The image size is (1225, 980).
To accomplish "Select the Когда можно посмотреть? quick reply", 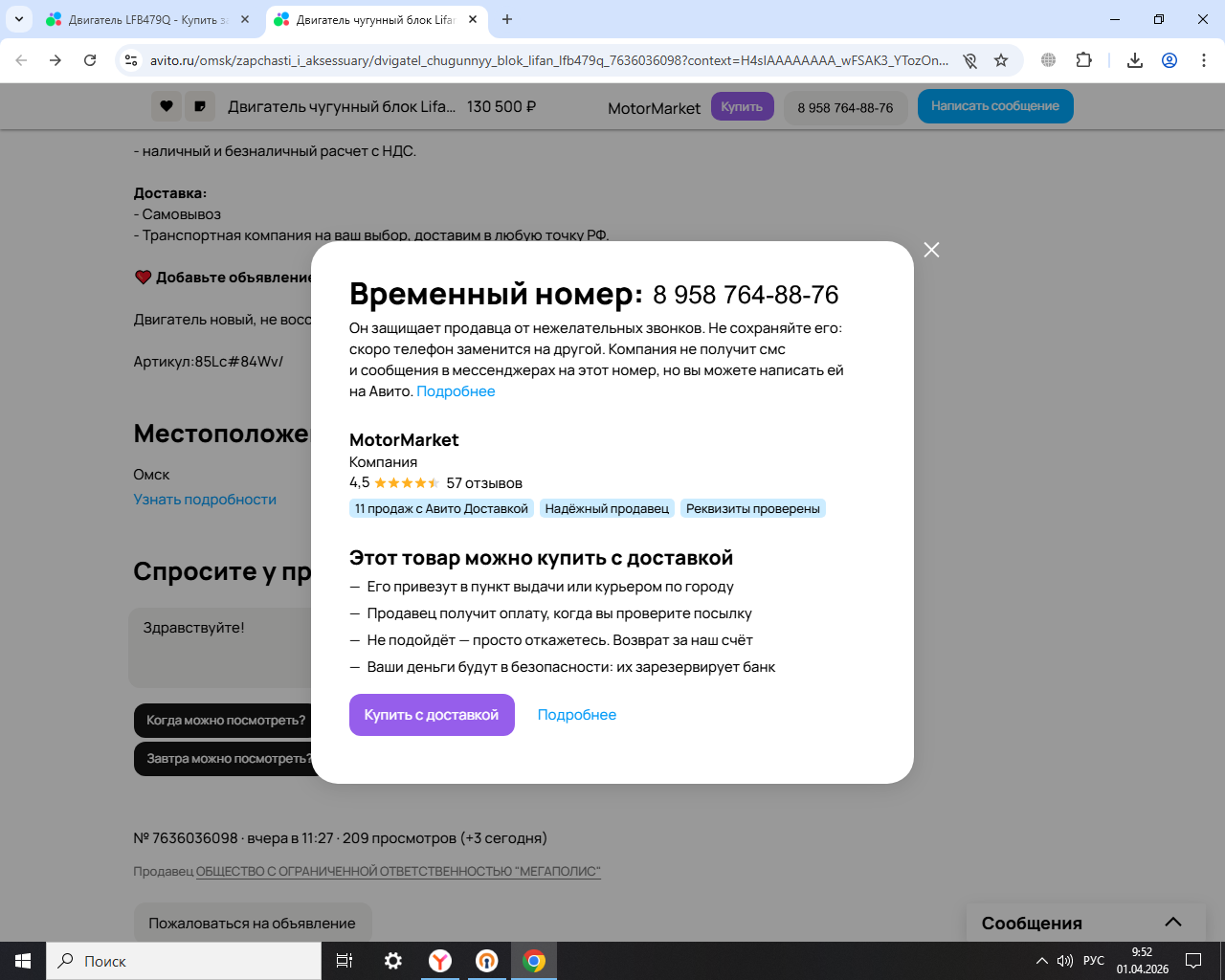I will (x=224, y=721).
